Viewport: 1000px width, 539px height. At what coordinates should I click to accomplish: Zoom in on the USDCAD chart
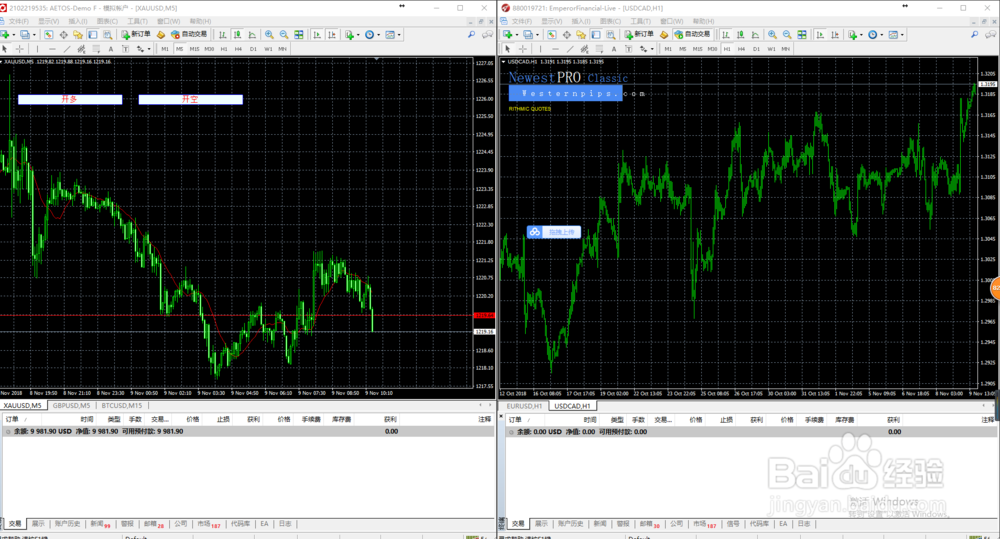[772, 34]
